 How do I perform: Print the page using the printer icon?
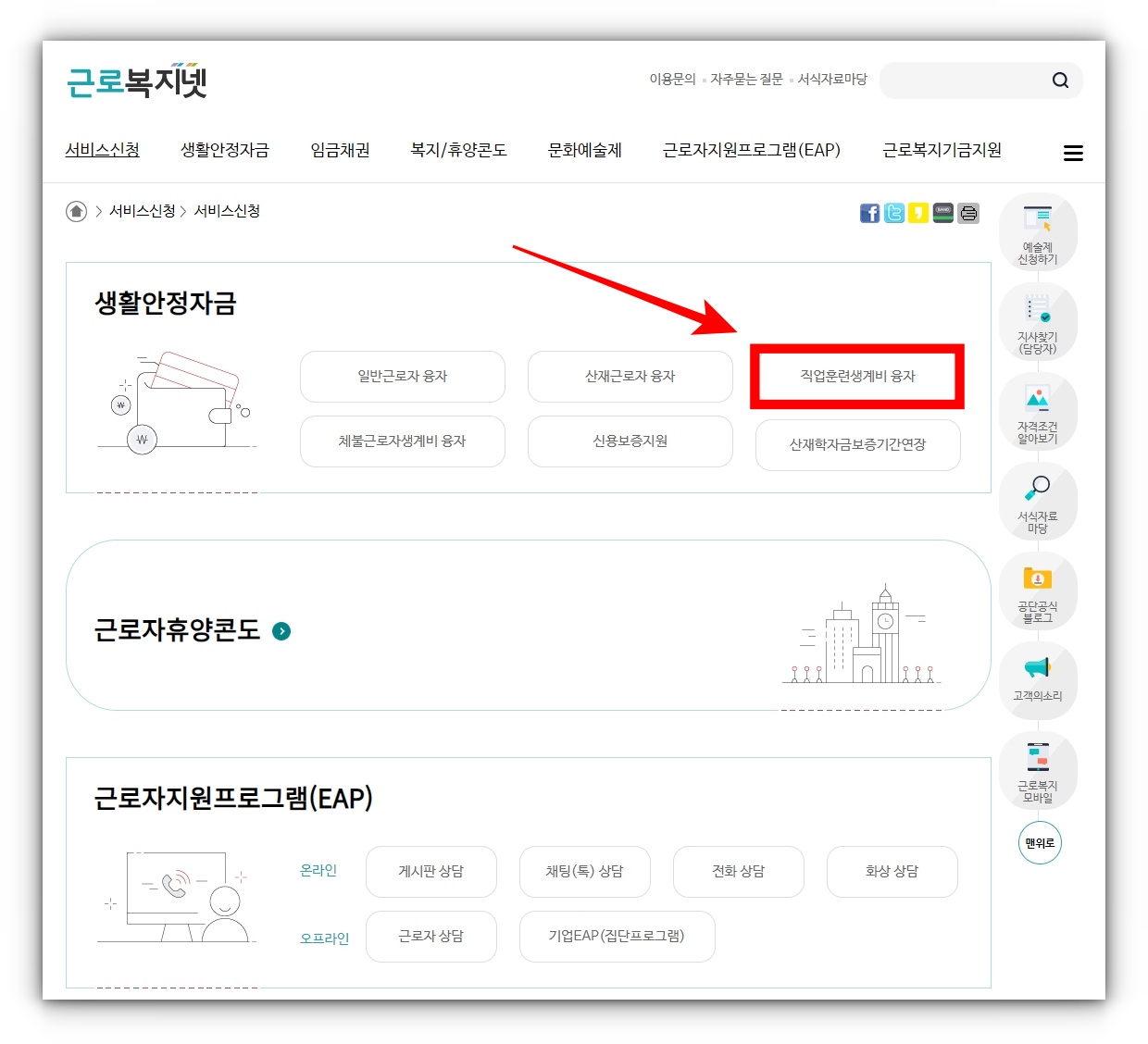coord(968,213)
